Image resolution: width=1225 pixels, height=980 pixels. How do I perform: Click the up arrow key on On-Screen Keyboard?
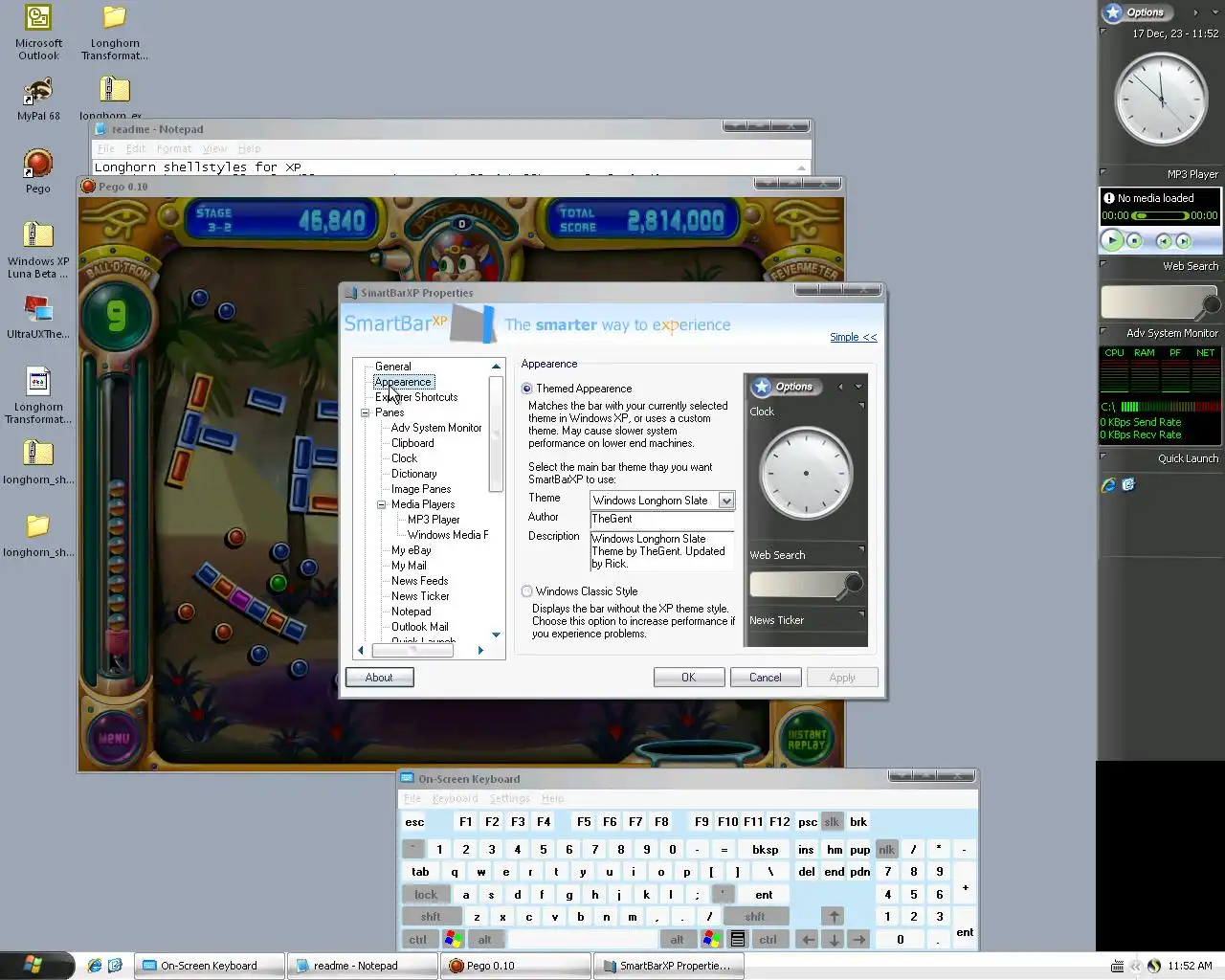tap(834, 917)
